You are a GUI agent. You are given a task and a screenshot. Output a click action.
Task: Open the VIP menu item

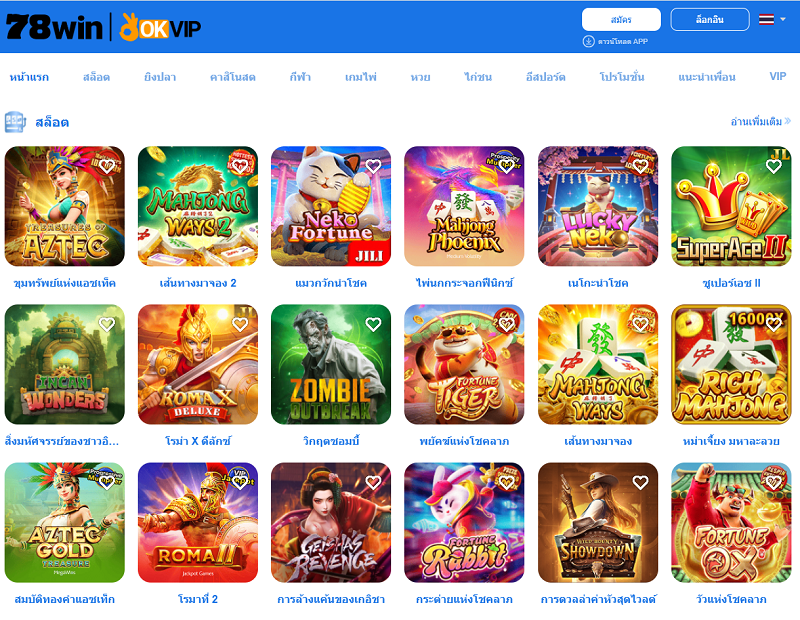coord(778,77)
